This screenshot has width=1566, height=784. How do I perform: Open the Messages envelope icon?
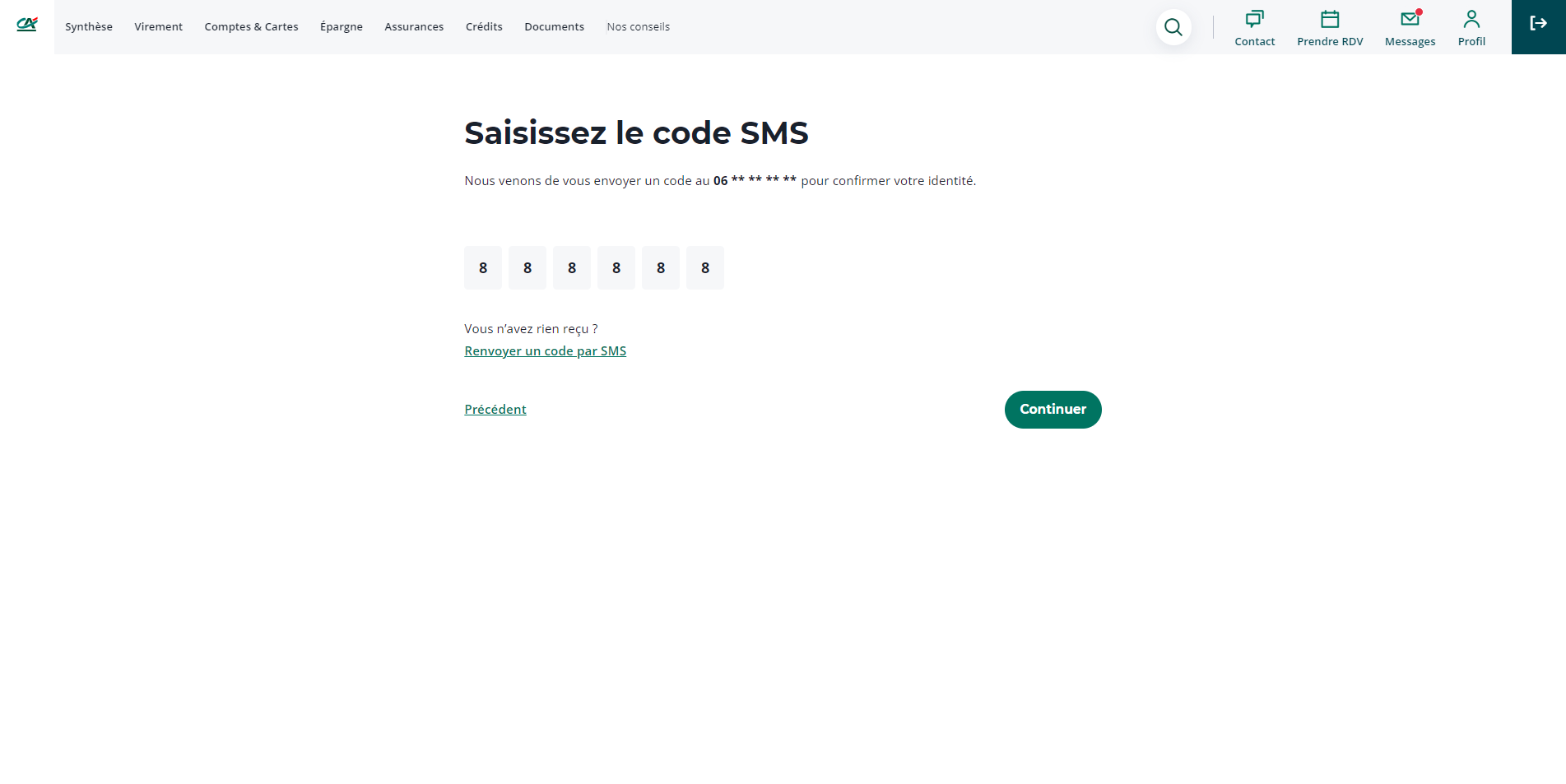(x=1410, y=19)
